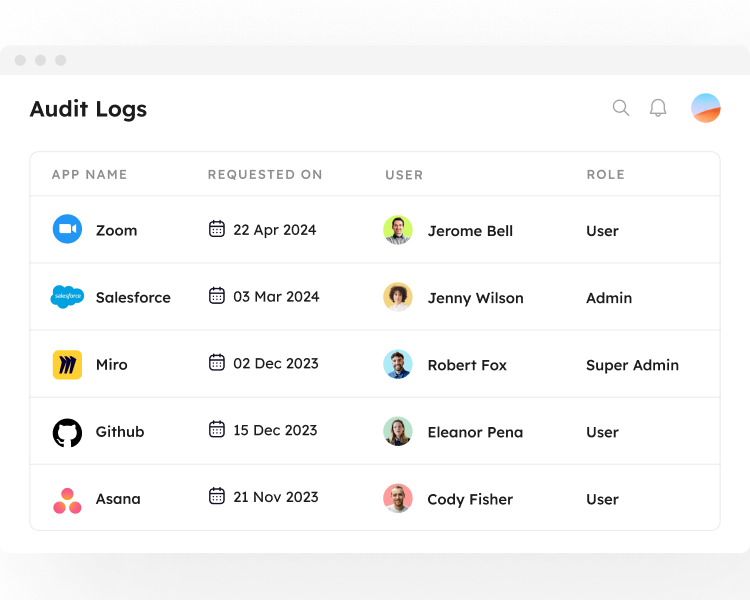The image size is (750, 600).
Task: Click the Salesforce cloud icon
Action: (x=67, y=297)
